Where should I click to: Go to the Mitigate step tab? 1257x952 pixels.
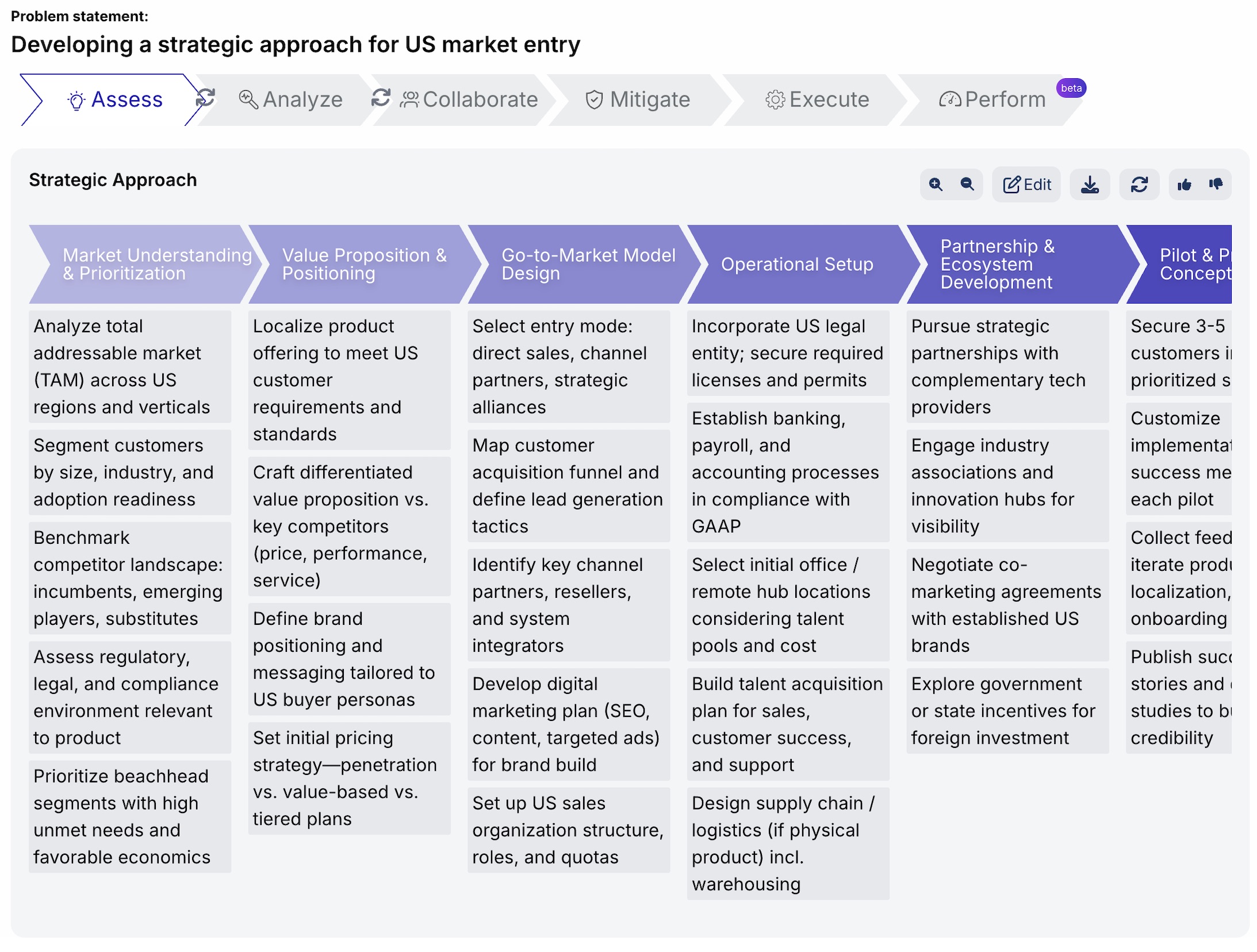[x=637, y=100]
